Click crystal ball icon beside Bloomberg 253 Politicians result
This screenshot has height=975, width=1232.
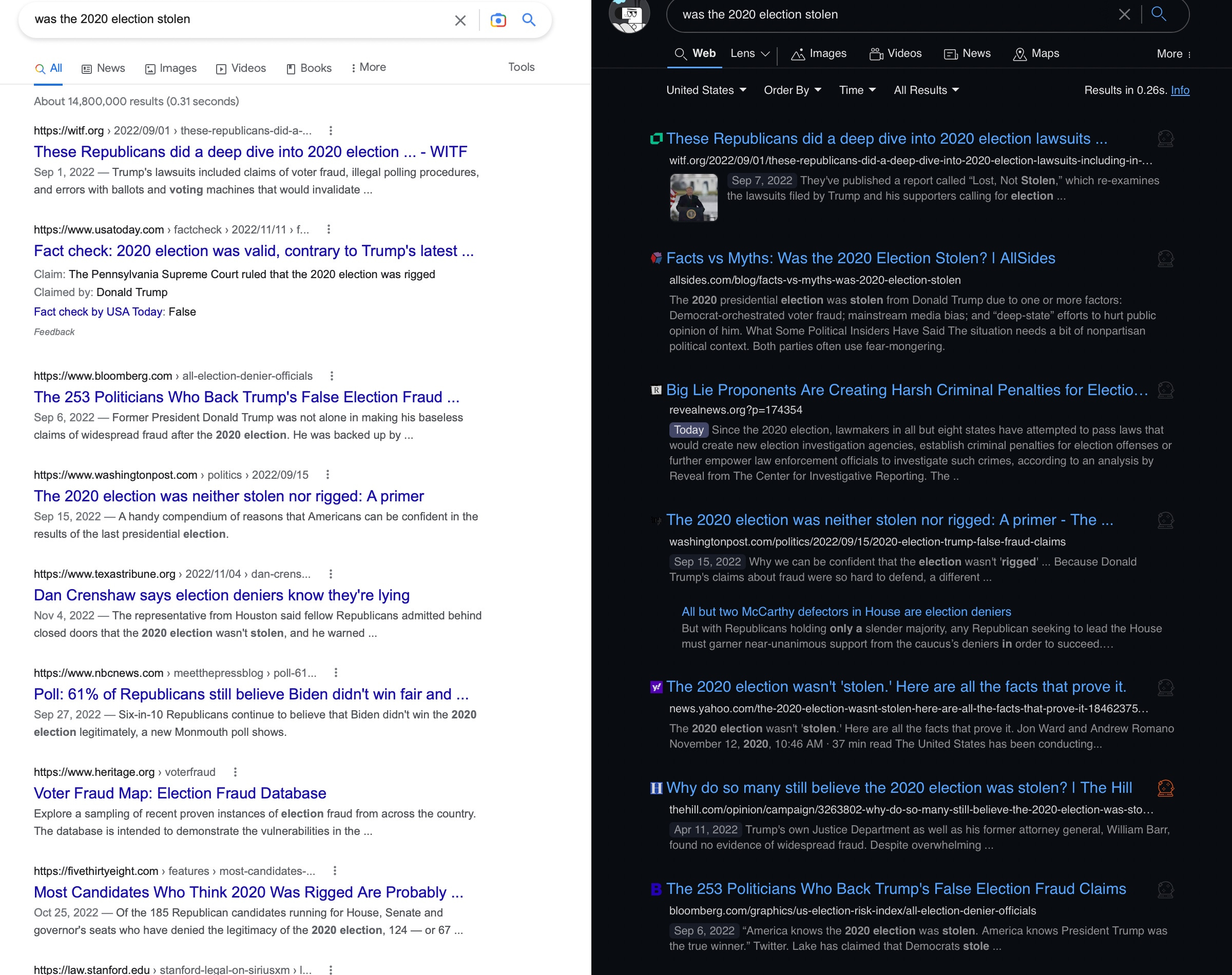pyautogui.click(x=1165, y=889)
